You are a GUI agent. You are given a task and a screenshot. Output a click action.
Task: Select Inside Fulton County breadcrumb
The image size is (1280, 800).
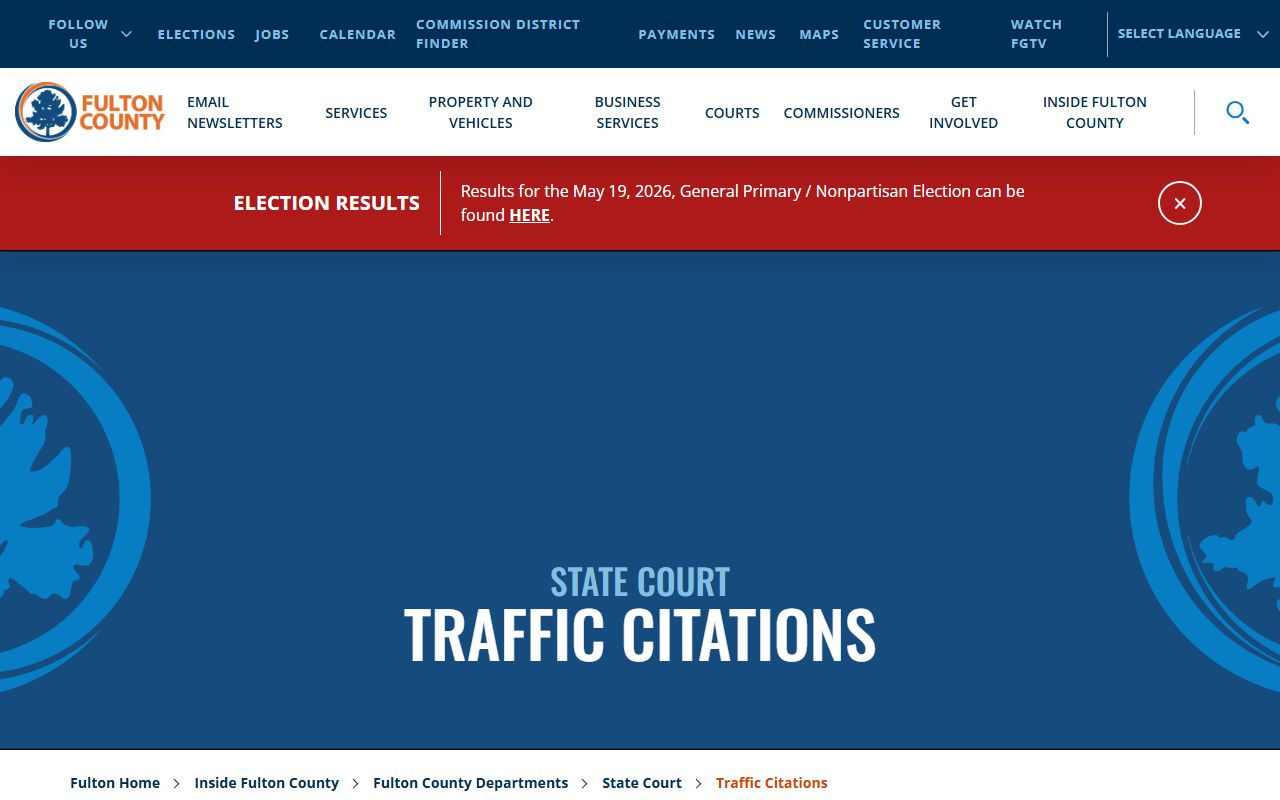click(x=267, y=783)
